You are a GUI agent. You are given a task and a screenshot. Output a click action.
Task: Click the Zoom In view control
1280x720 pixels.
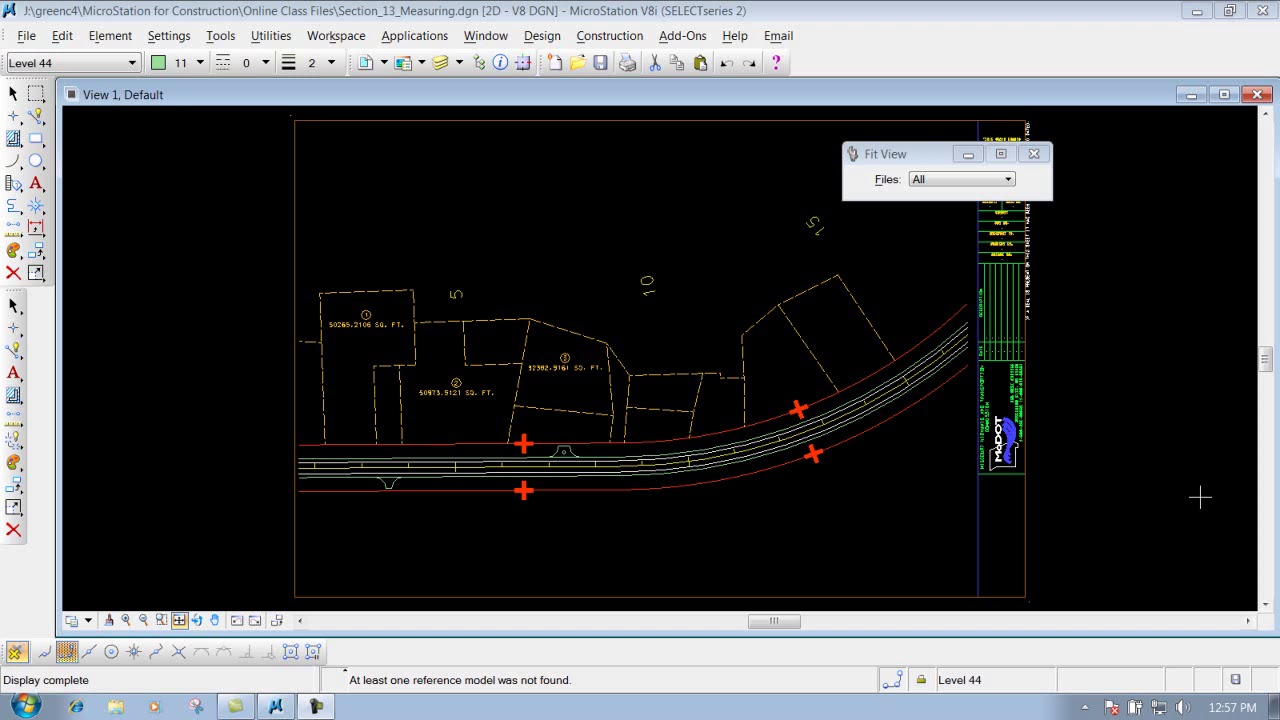pyautogui.click(x=126, y=621)
